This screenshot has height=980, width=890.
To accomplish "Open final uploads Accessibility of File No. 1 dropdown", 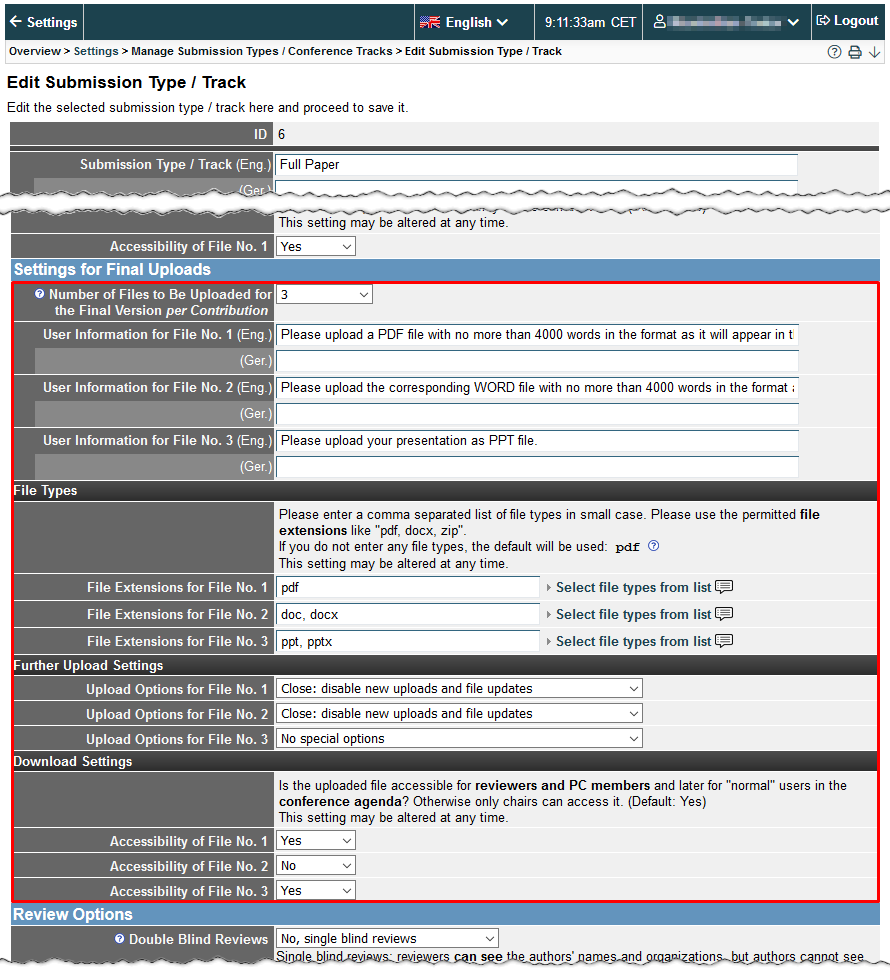I will click(x=316, y=841).
